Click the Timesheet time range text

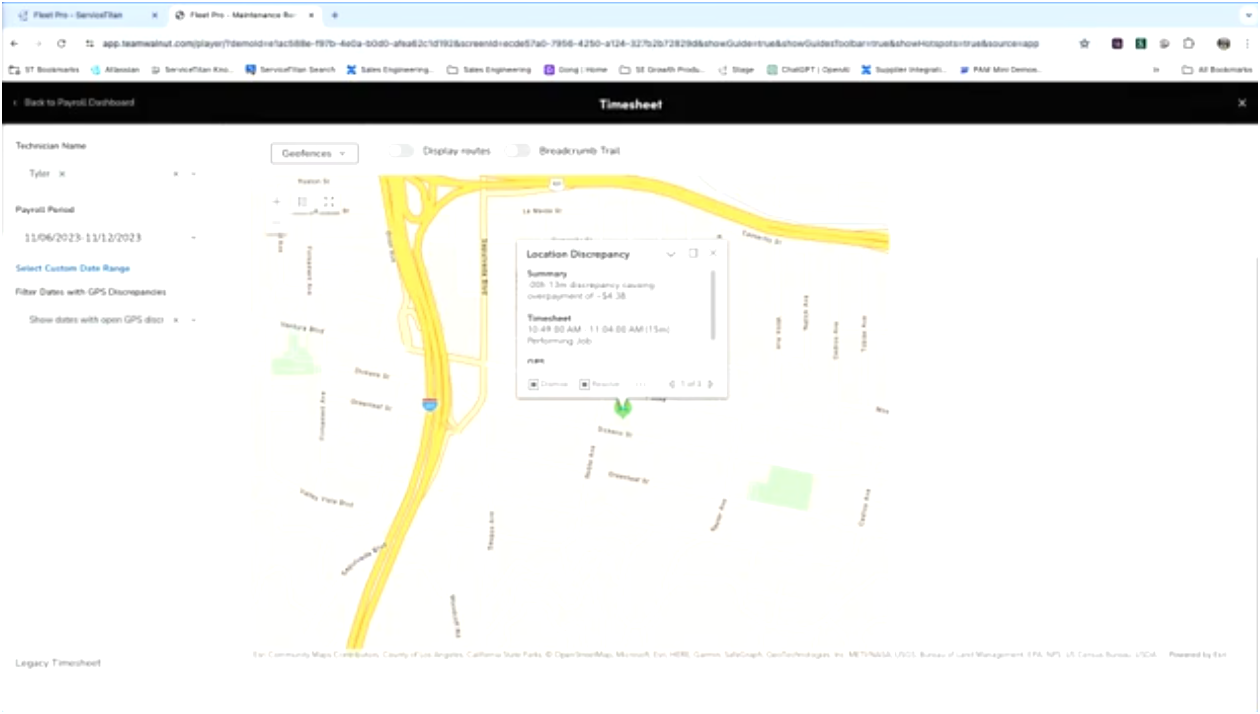pos(598,329)
